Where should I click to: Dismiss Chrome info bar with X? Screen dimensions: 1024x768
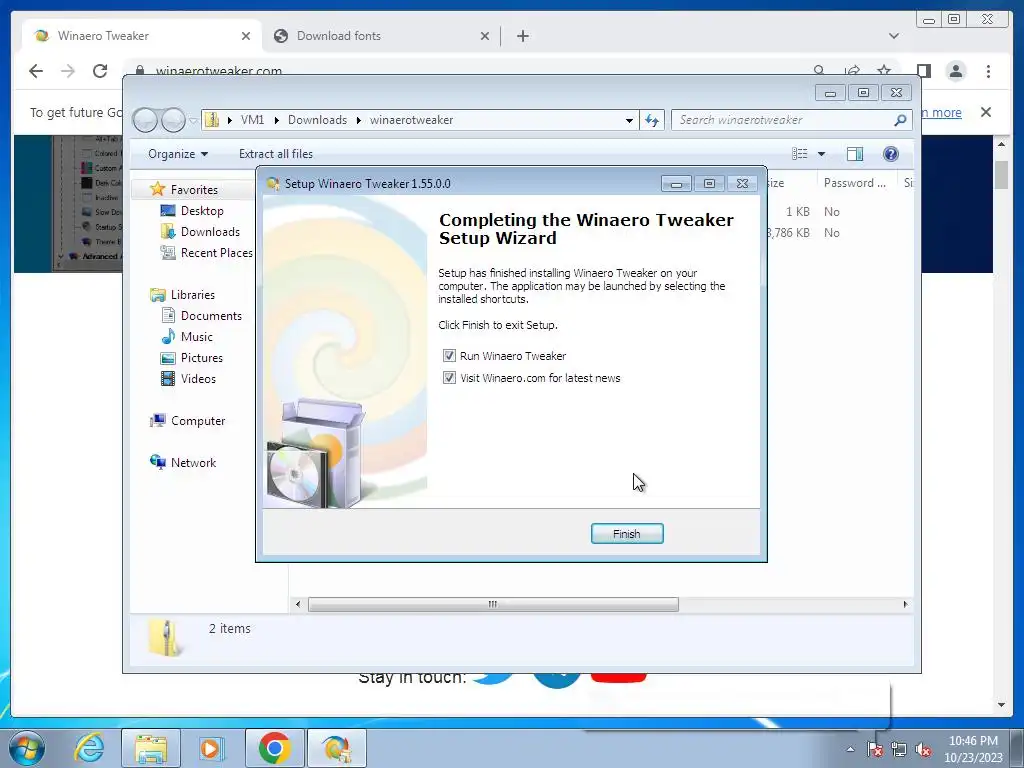(986, 112)
